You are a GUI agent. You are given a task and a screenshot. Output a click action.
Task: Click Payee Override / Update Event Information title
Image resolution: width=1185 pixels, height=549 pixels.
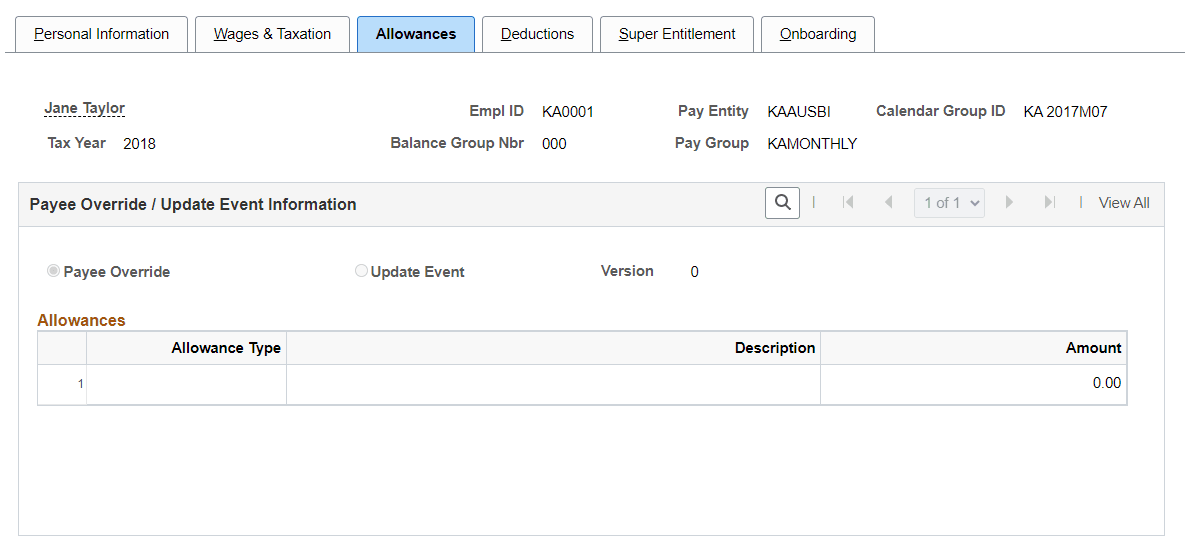pyautogui.click(x=193, y=204)
